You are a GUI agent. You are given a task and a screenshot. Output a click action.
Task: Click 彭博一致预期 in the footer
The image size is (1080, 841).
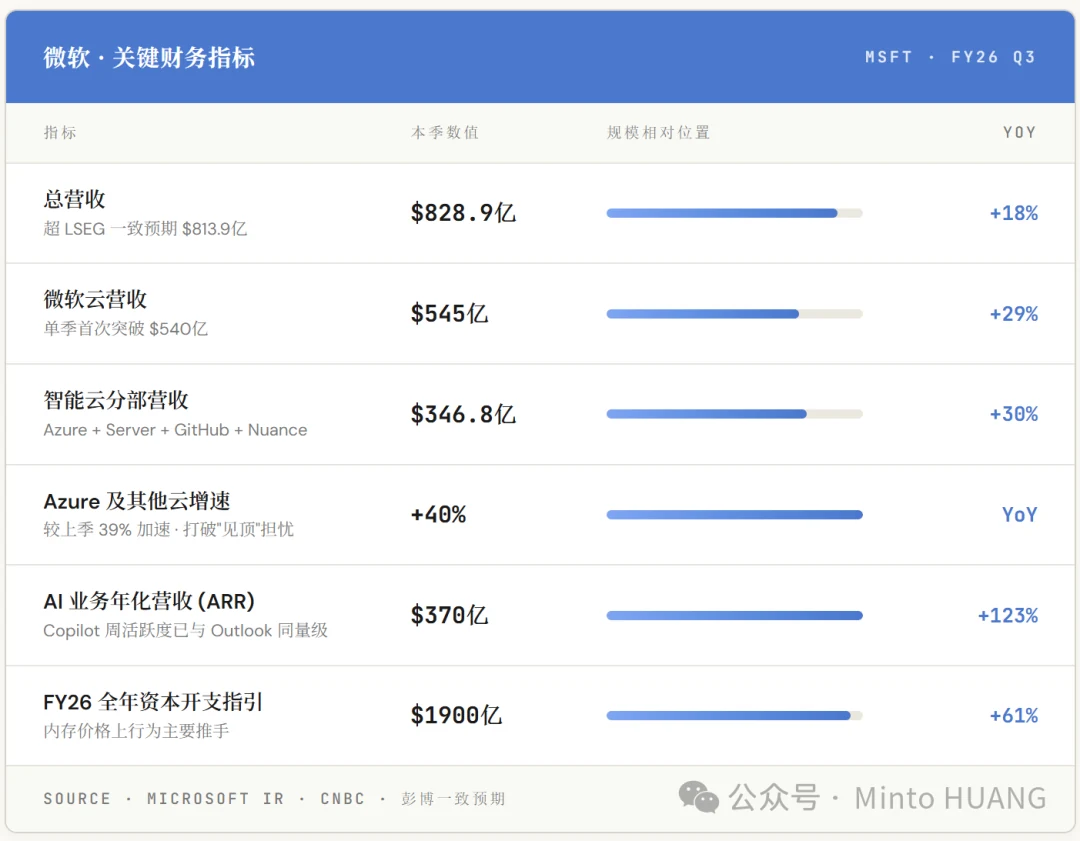[453, 799]
